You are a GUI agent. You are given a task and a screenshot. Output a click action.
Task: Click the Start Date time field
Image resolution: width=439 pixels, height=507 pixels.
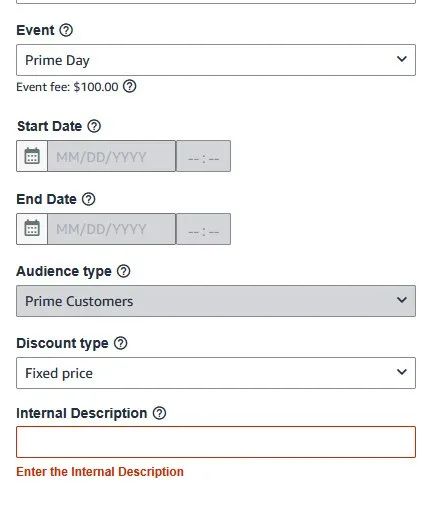203,156
